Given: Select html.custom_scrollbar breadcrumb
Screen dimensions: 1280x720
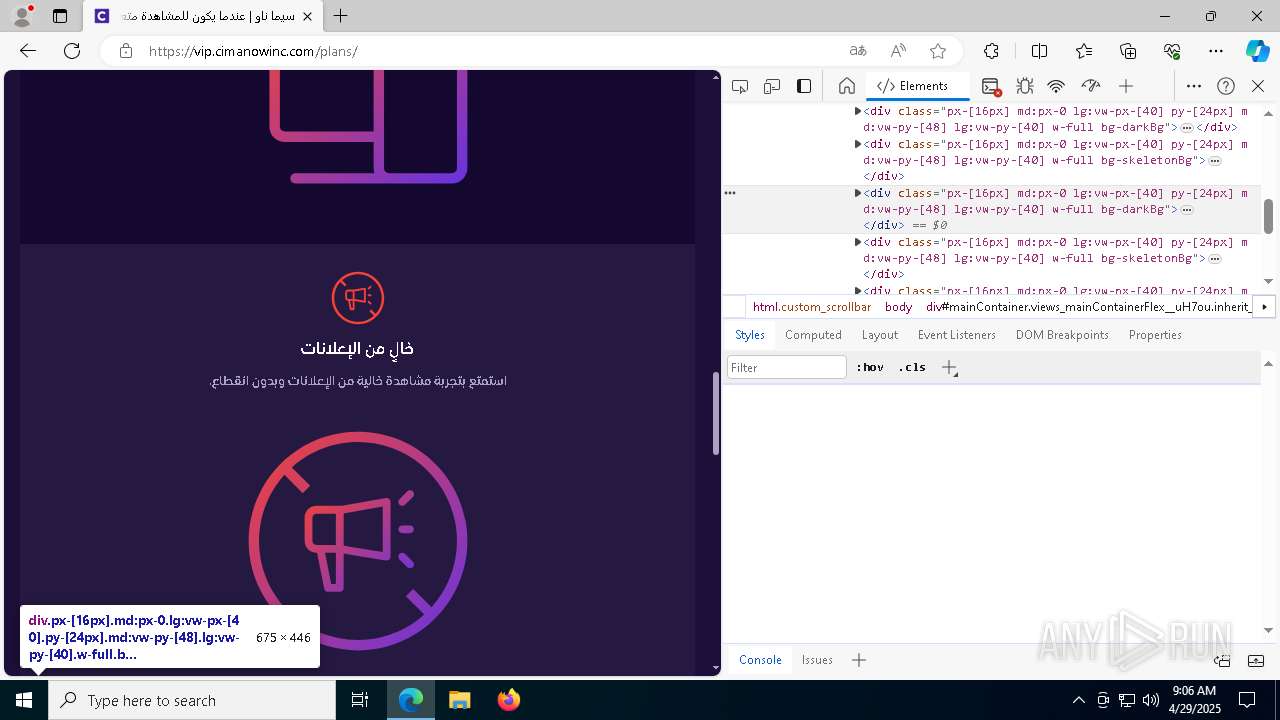Looking at the screenshot, I should [812, 307].
